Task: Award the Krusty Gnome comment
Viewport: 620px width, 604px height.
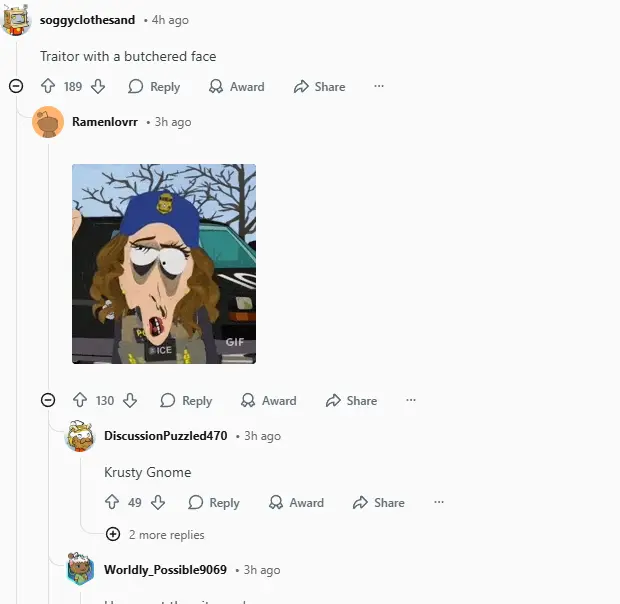Action: (296, 503)
